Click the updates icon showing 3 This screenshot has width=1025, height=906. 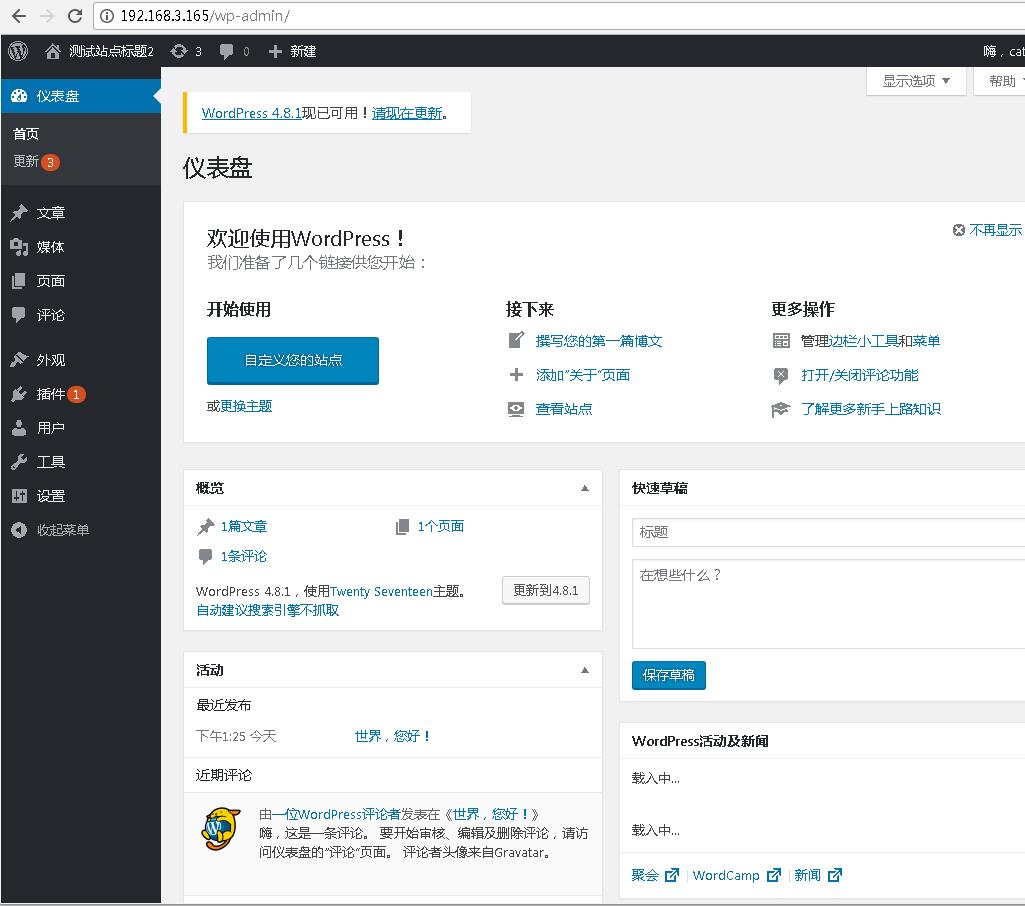[178, 51]
